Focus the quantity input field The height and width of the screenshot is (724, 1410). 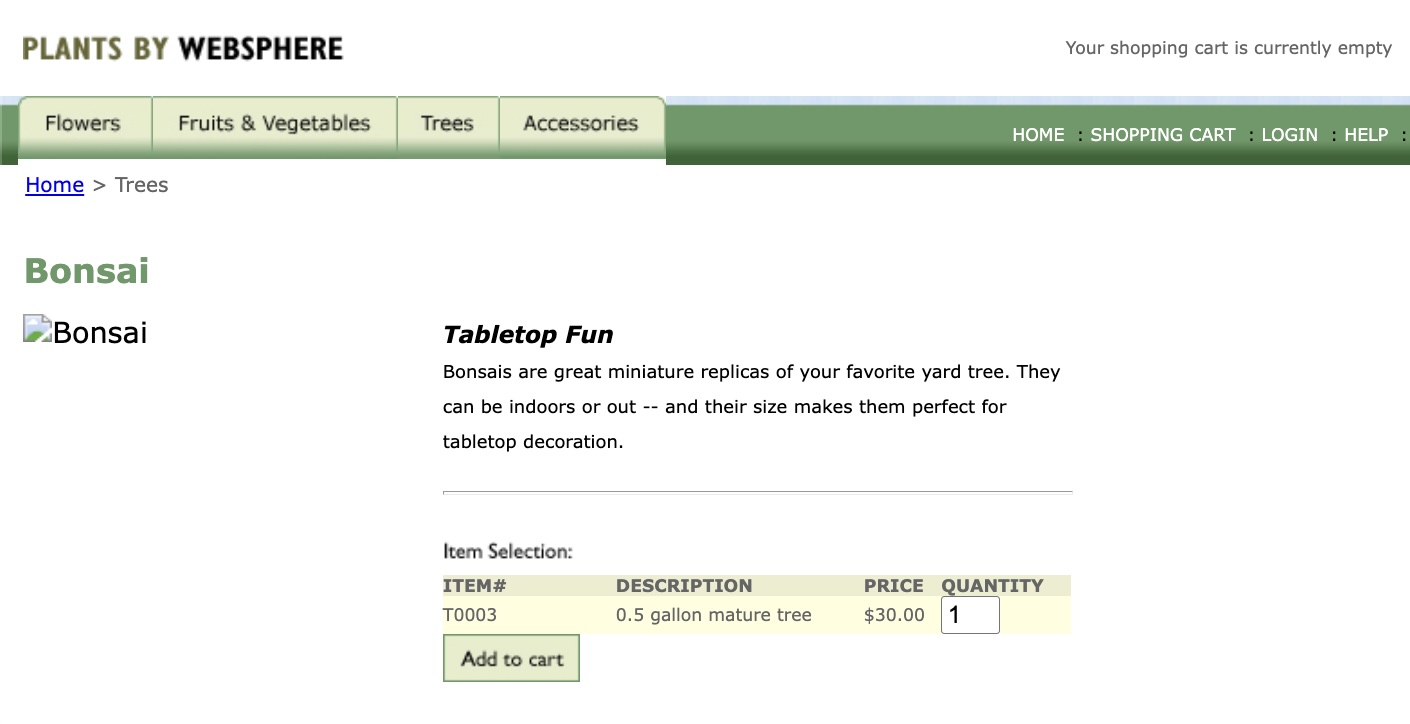(x=969, y=615)
